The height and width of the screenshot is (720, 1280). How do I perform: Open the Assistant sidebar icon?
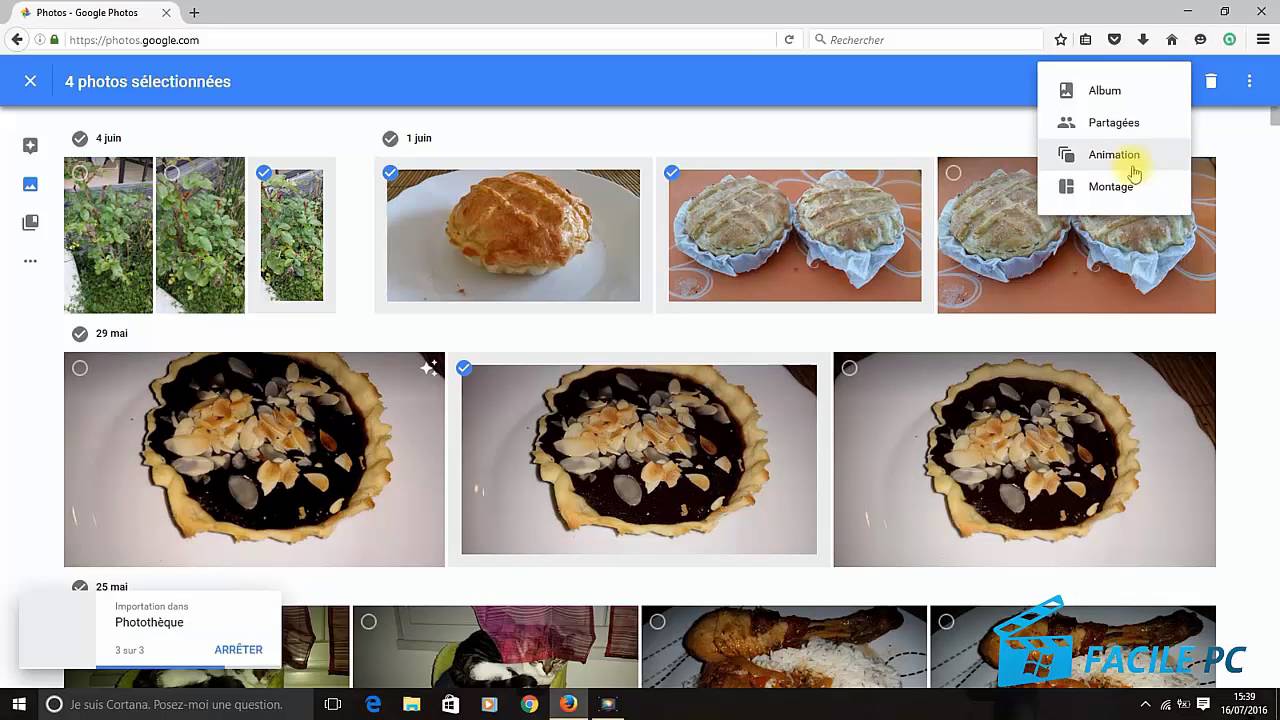(x=30, y=146)
